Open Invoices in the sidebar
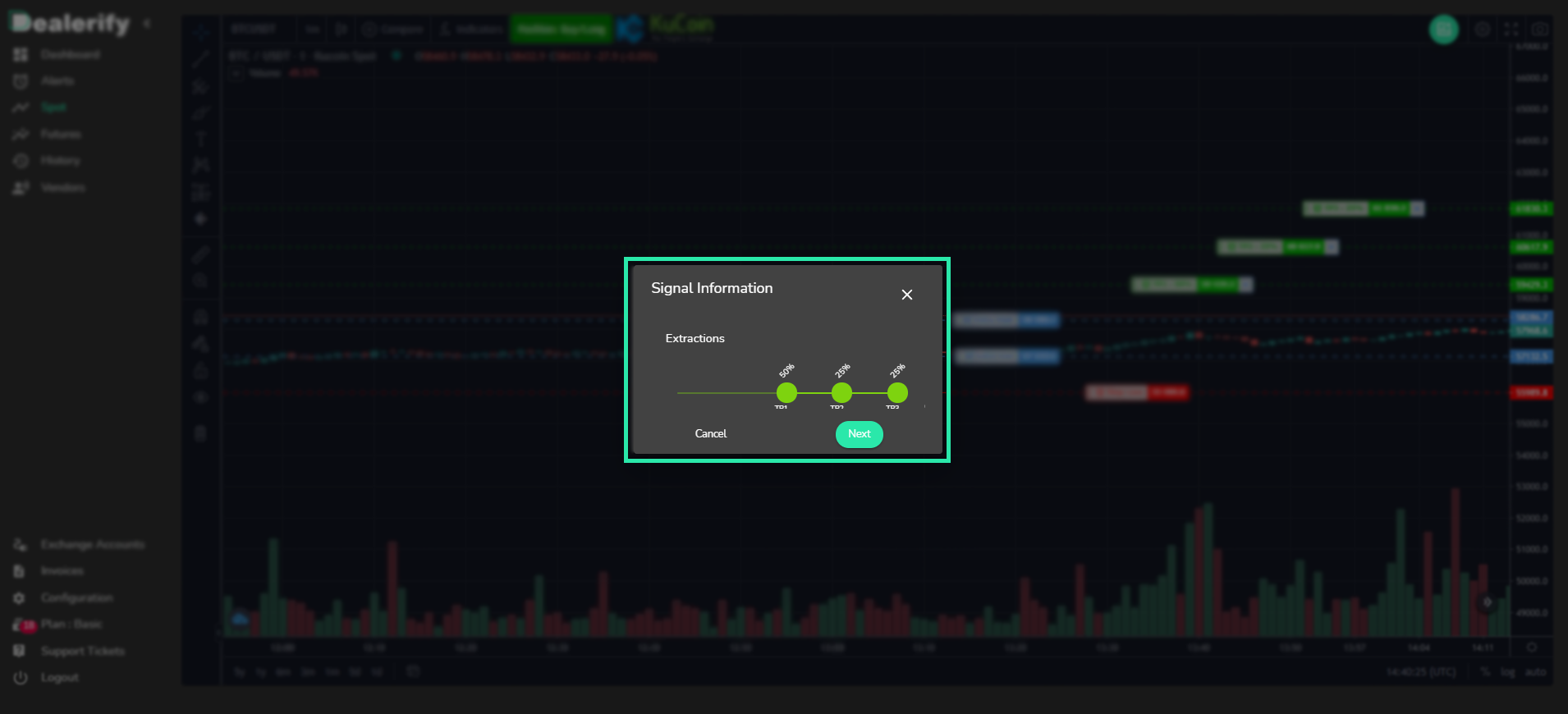Viewport: 1568px width, 714px height. click(62, 570)
